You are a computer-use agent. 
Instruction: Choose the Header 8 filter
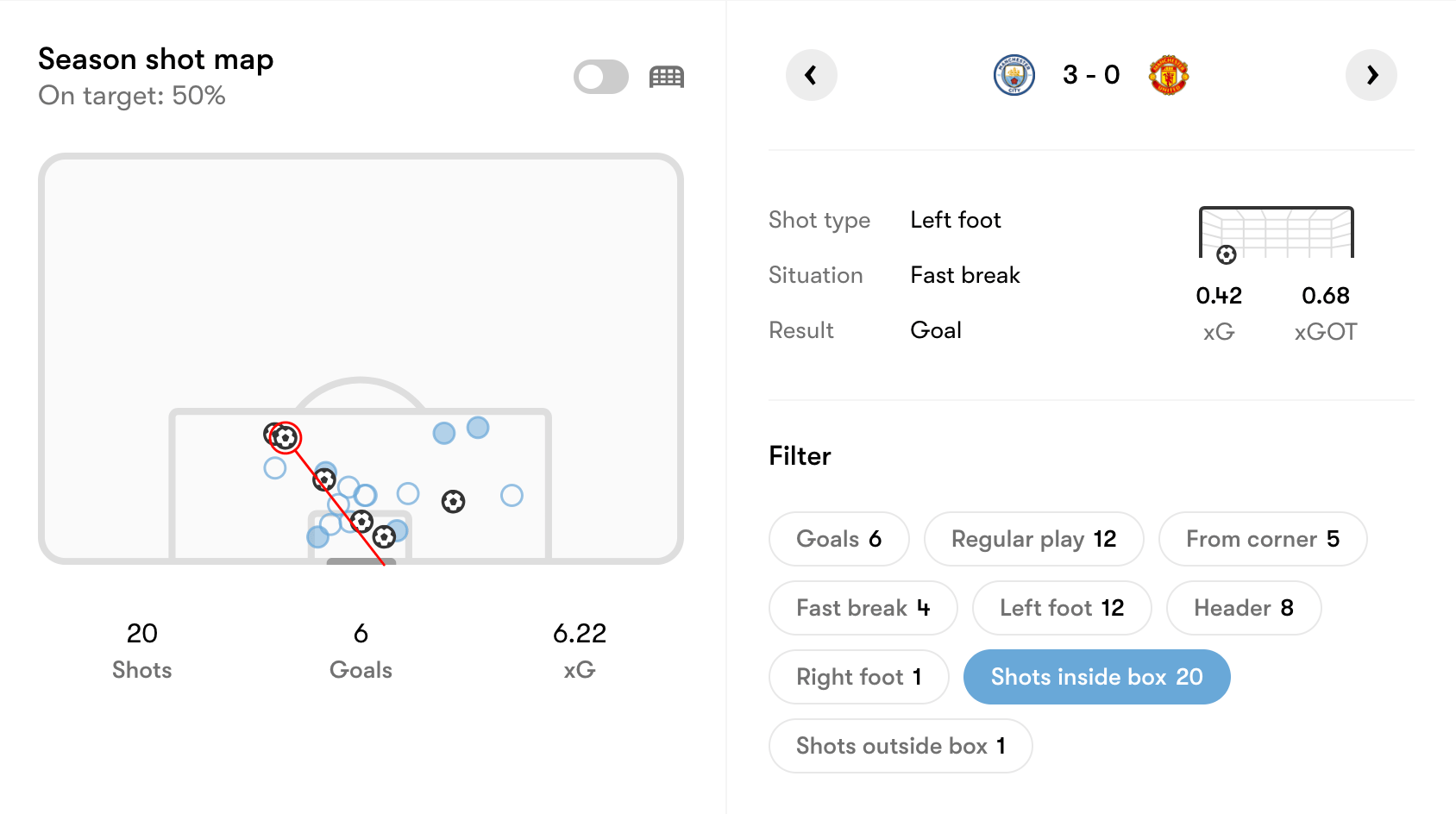[1244, 608]
